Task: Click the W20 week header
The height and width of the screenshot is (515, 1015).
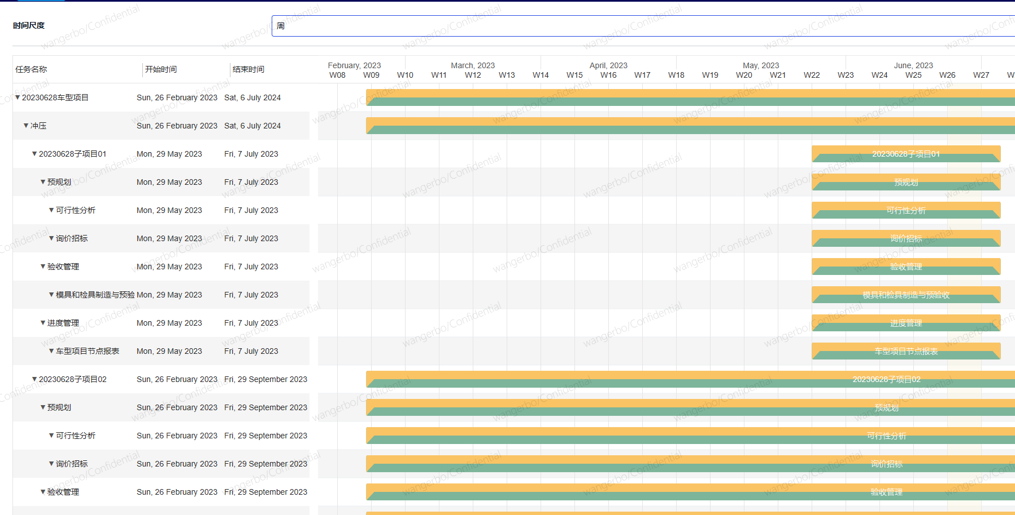Action: pos(744,75)
